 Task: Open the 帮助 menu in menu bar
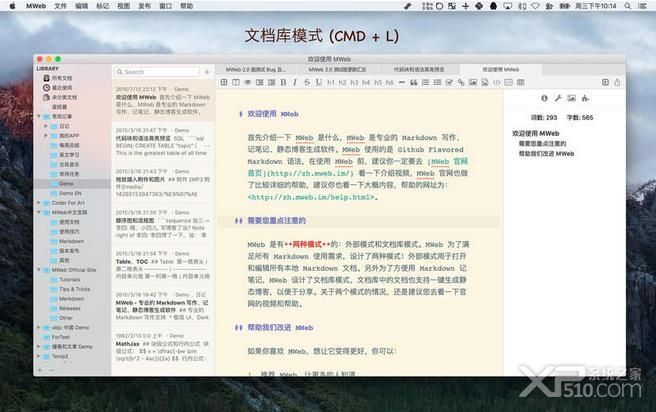187,6
